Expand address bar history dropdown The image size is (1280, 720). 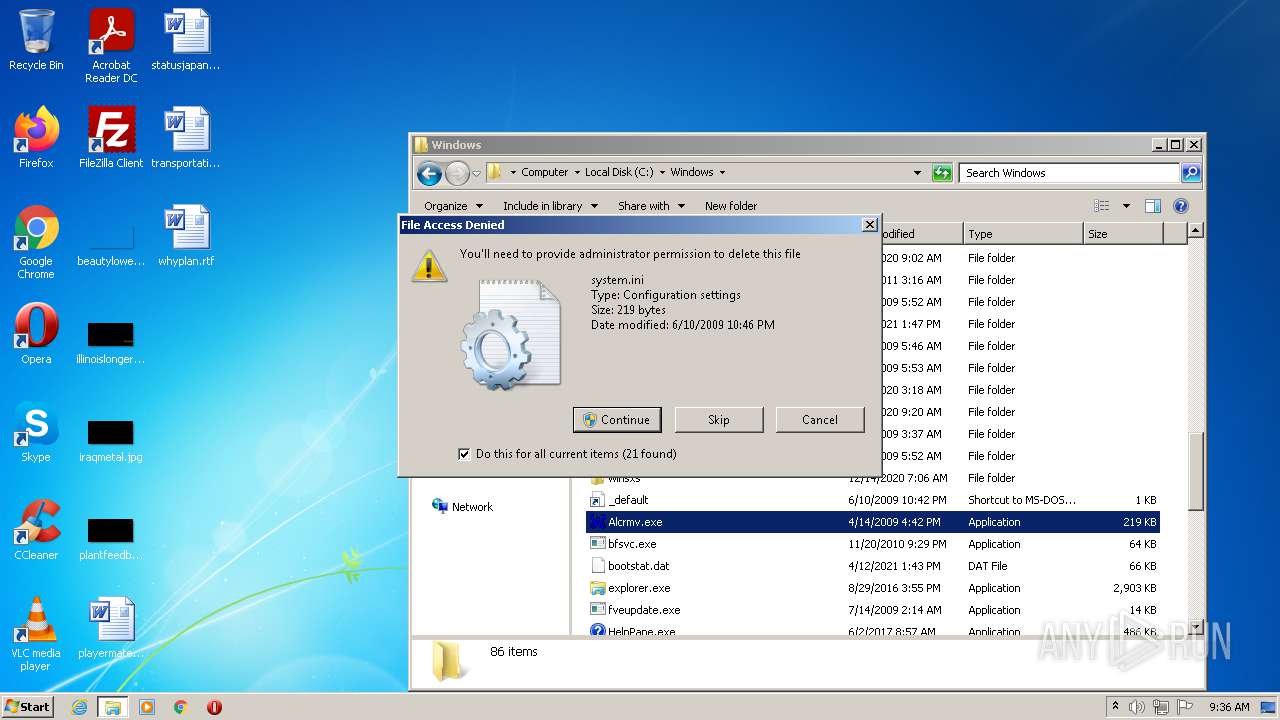(x=917, y=173)
